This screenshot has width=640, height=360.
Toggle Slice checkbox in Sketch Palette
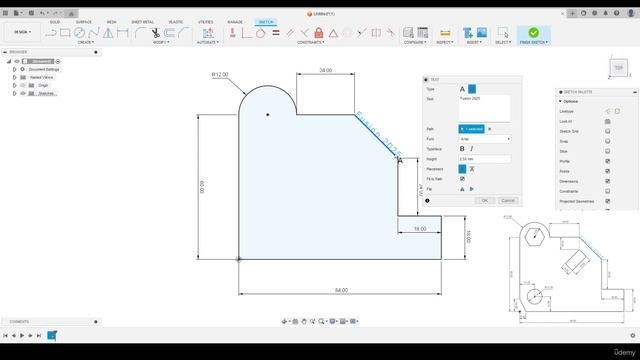(607, 151)
